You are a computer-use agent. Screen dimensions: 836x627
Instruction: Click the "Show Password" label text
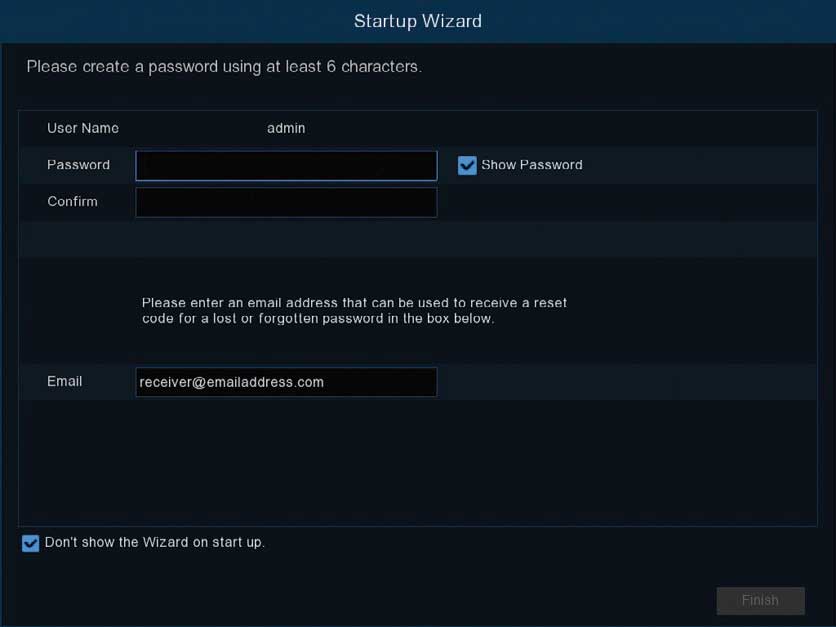[x=531, y=165]
